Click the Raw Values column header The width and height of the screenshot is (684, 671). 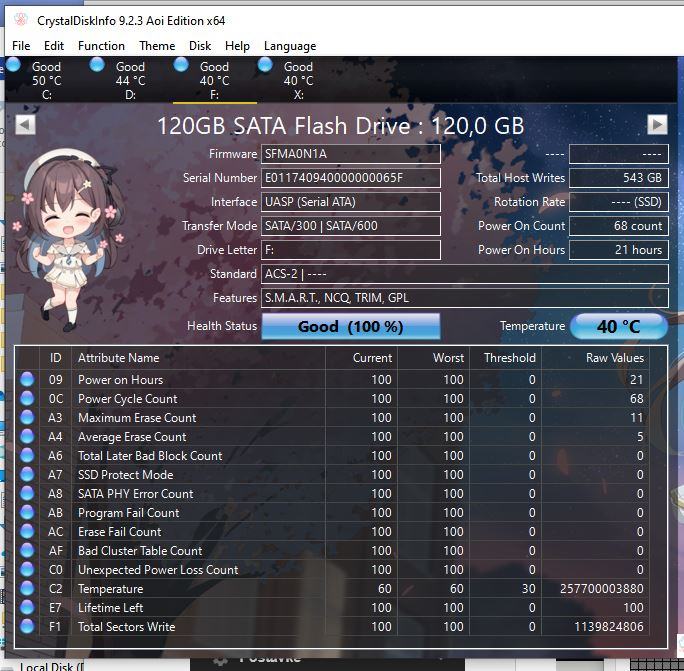pyautogui.click(x=595, y=358)
